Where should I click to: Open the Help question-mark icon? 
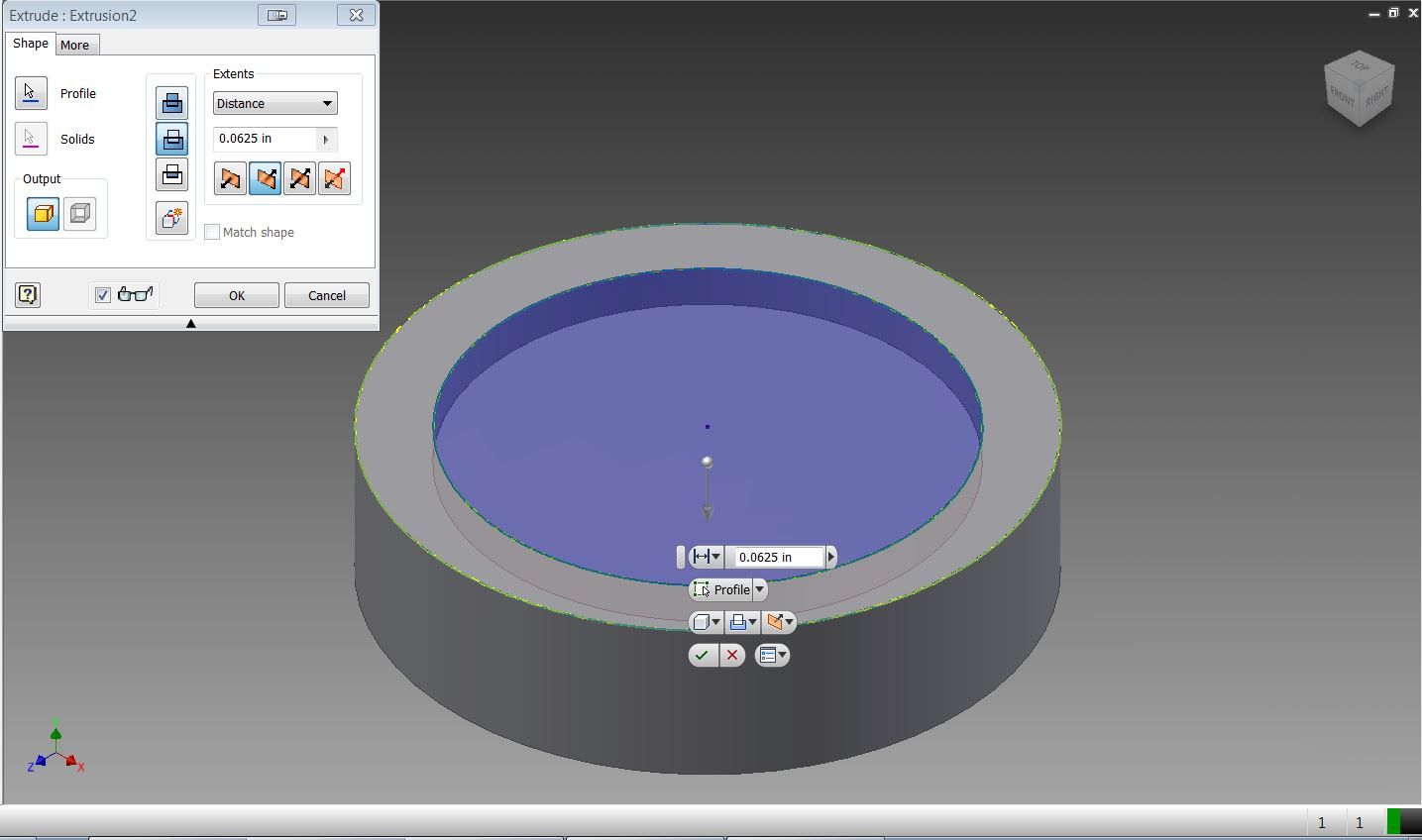click(x=28, y=294)
